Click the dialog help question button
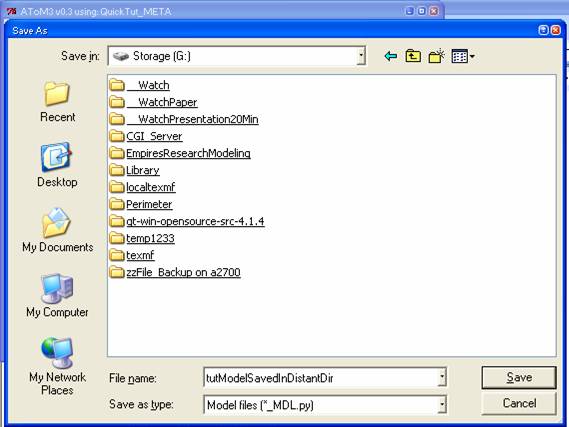Screen dimensions: 569x427 coord(543,30)
